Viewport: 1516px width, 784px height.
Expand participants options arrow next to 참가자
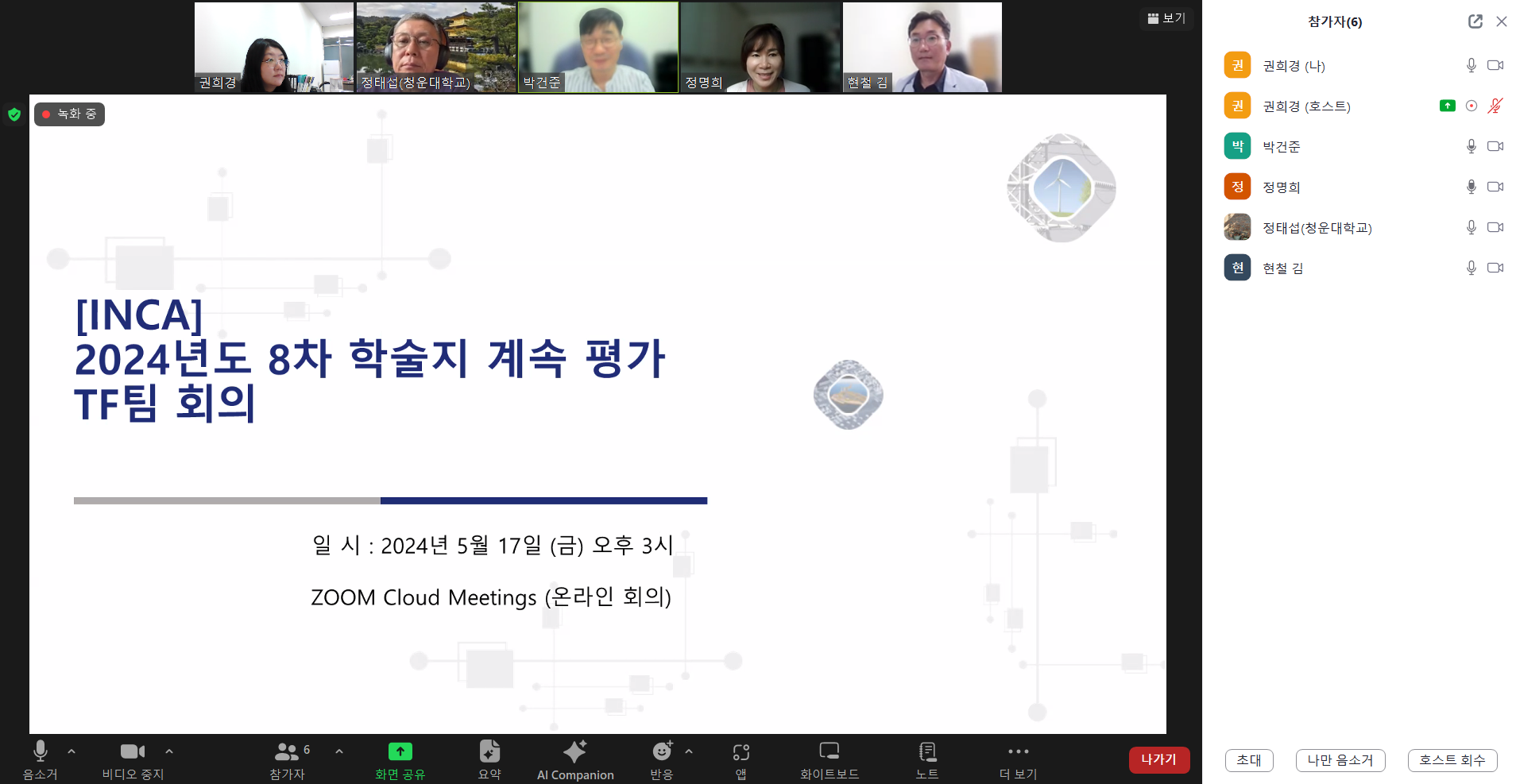coord(339,751)
